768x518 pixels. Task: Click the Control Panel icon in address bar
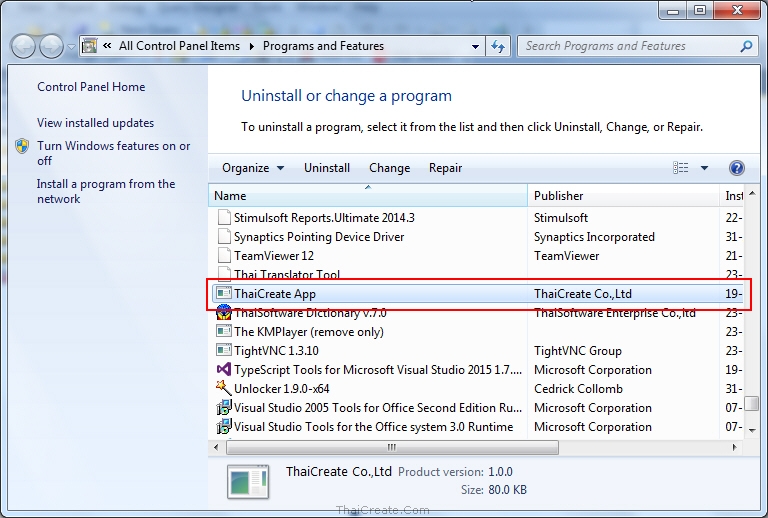point(89,46)
